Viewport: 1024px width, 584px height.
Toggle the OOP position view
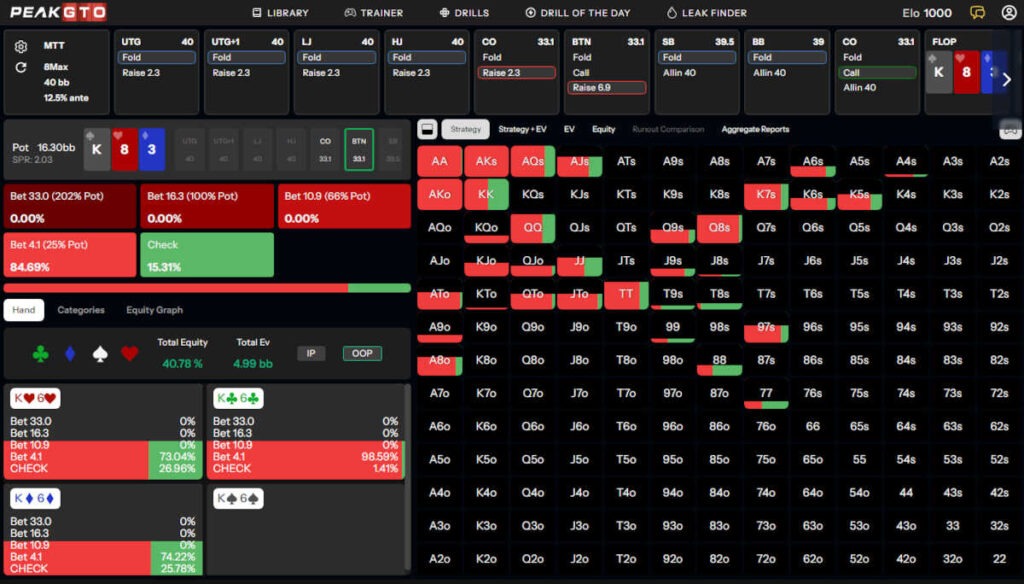[x=361, y=353]
